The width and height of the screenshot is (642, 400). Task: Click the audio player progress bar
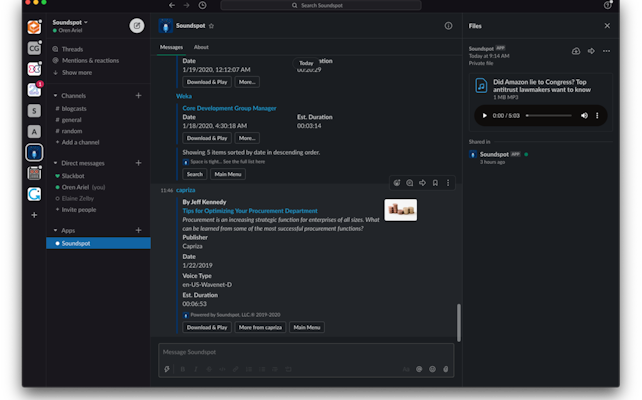pos(548,116)
